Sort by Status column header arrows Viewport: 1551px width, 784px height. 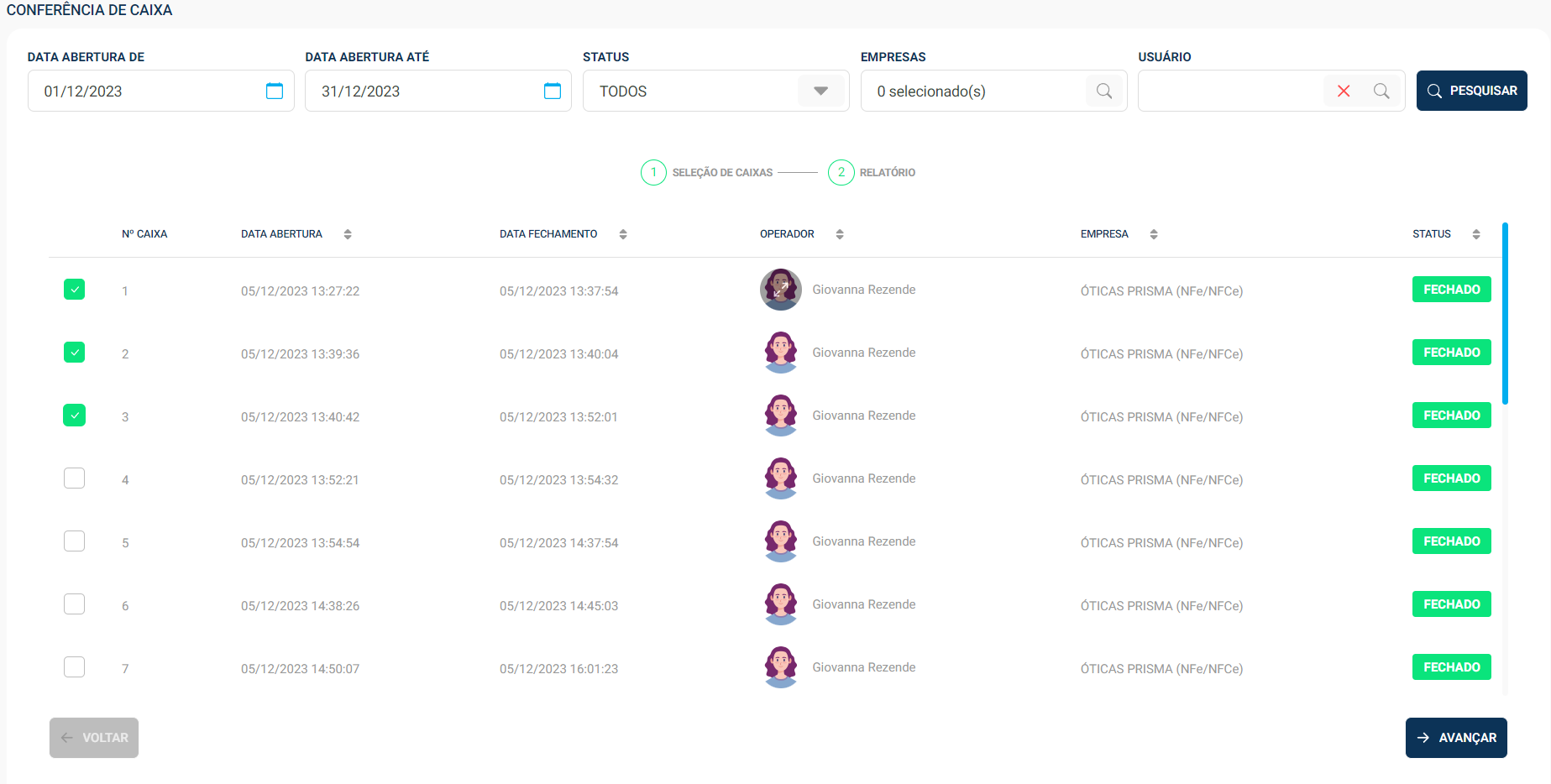[1476, 234]
